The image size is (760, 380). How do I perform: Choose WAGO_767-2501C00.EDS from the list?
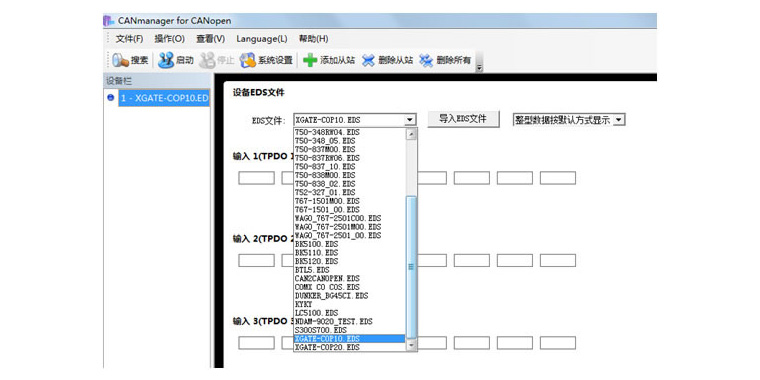pyautogui.click(x=349, y=218)
